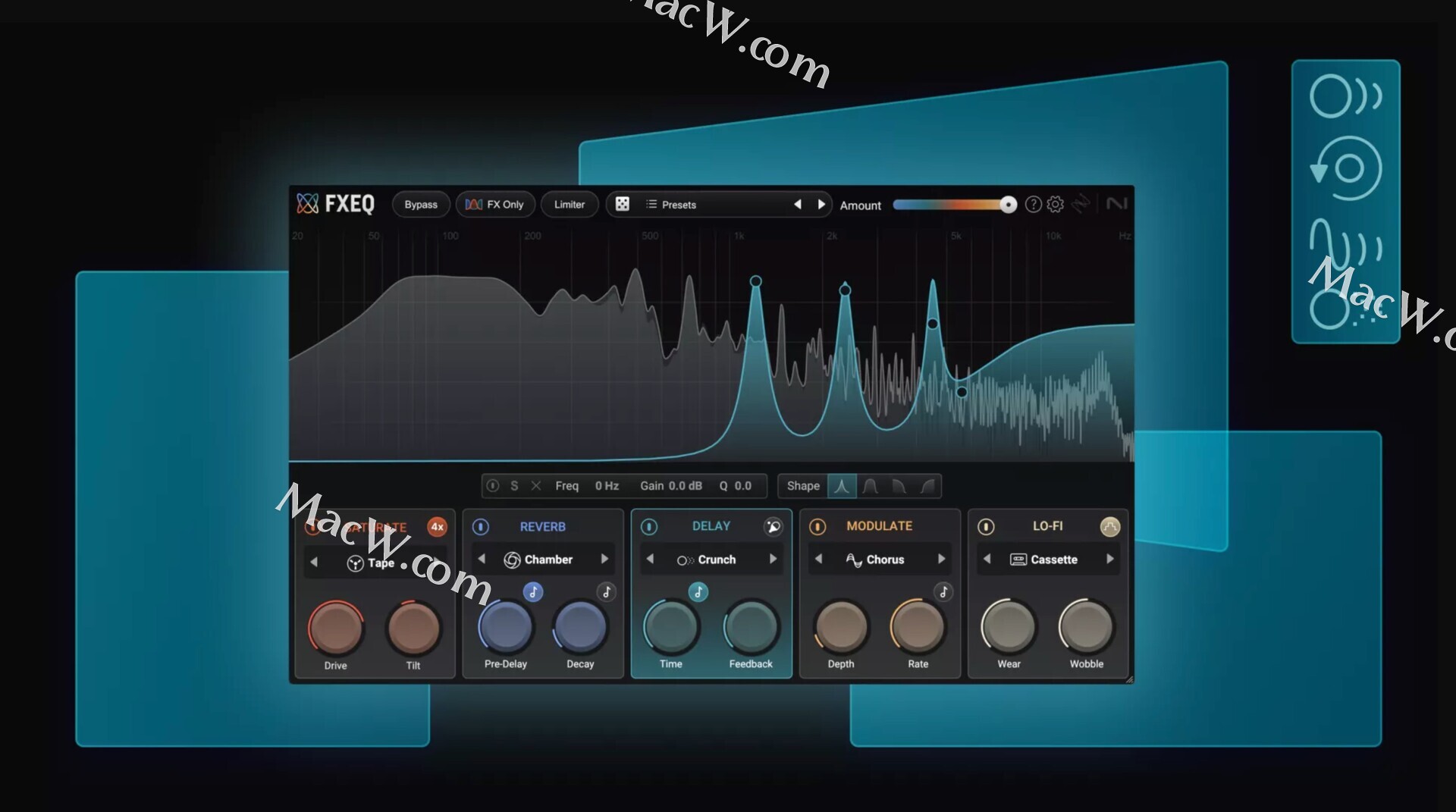
Task: Click the Delay ping-pong icon
Action: click(x=773, y=526)
